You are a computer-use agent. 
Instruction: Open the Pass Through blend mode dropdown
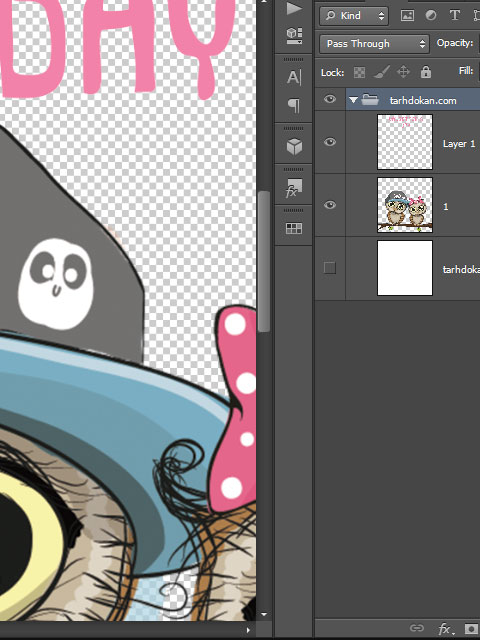point(374,44)
